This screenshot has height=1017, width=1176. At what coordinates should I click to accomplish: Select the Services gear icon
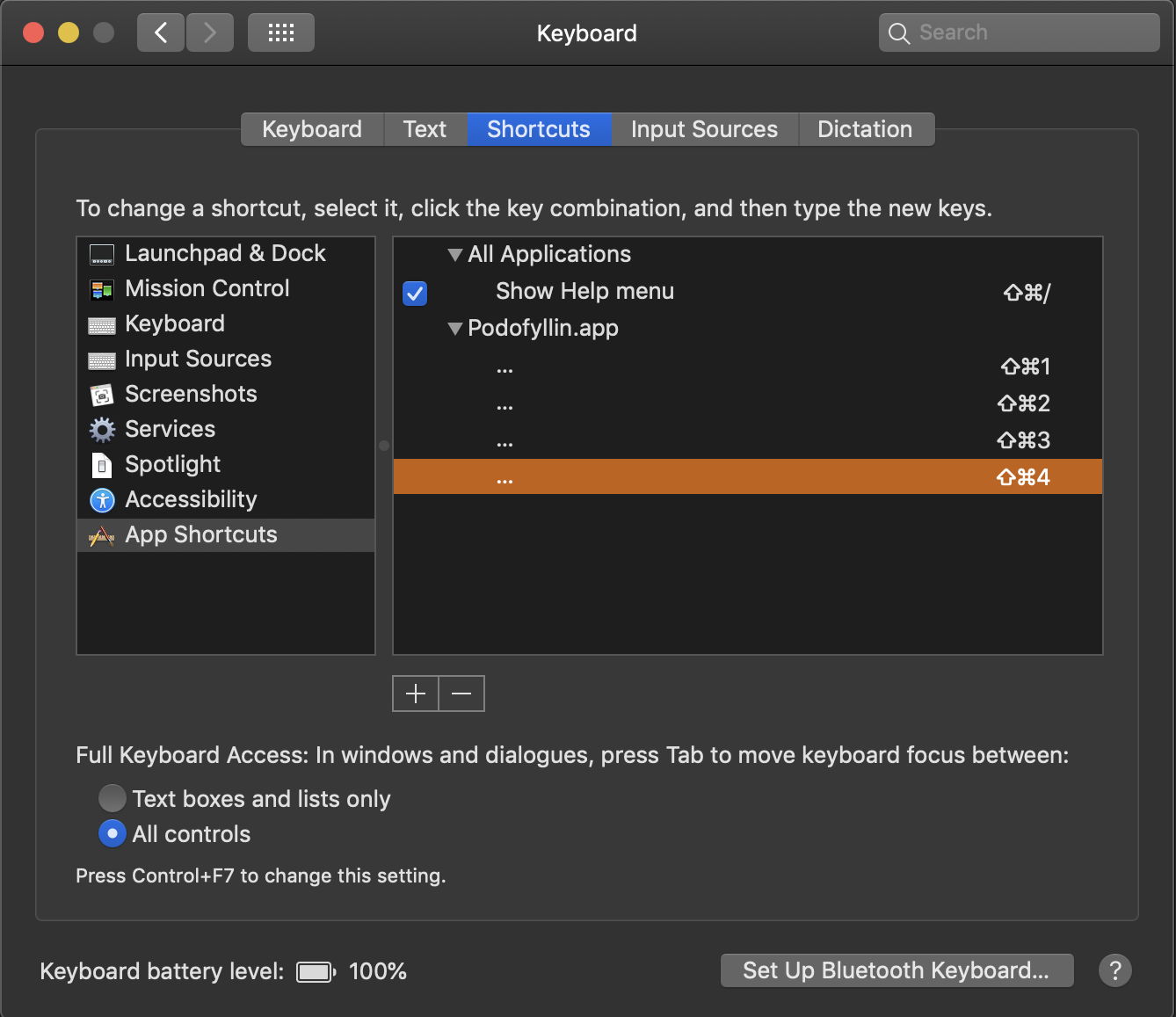pyautogui.click(x=102, y=430)
